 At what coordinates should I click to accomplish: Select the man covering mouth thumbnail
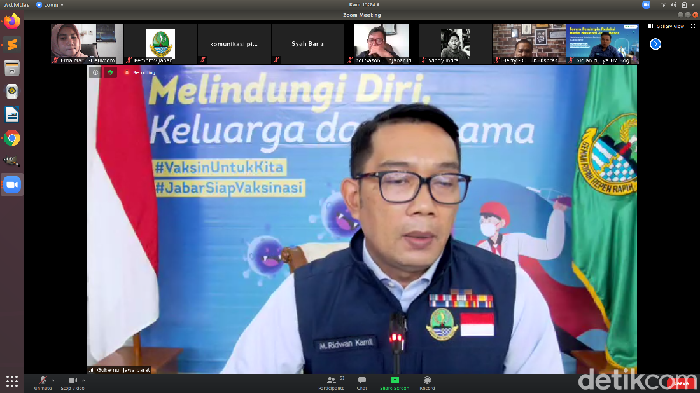[x=381, y=44]
